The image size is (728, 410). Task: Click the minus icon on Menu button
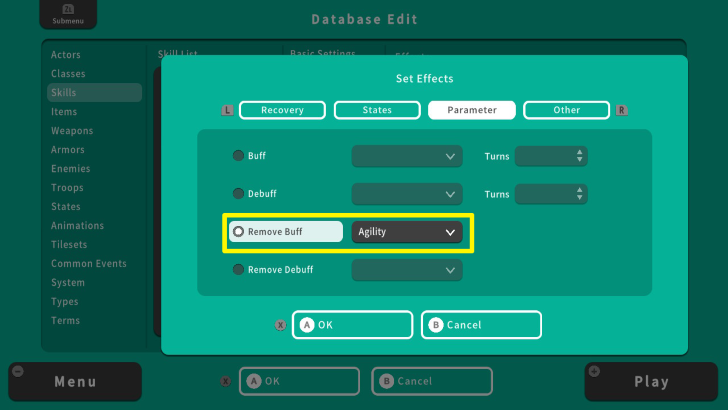point(18,371)
